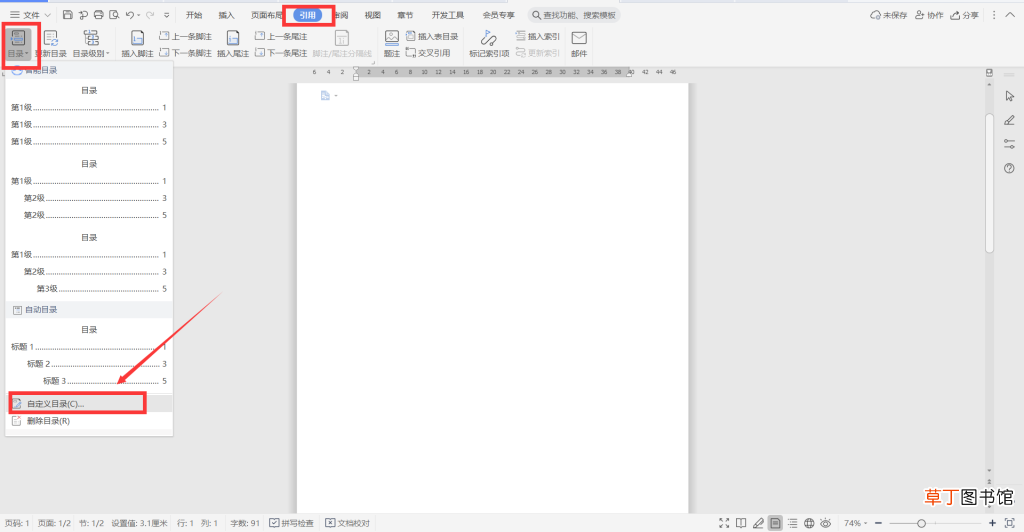Open the 文件 file menu
The width and height of the screenshot is (1024, 532).
tap(30, 14)
